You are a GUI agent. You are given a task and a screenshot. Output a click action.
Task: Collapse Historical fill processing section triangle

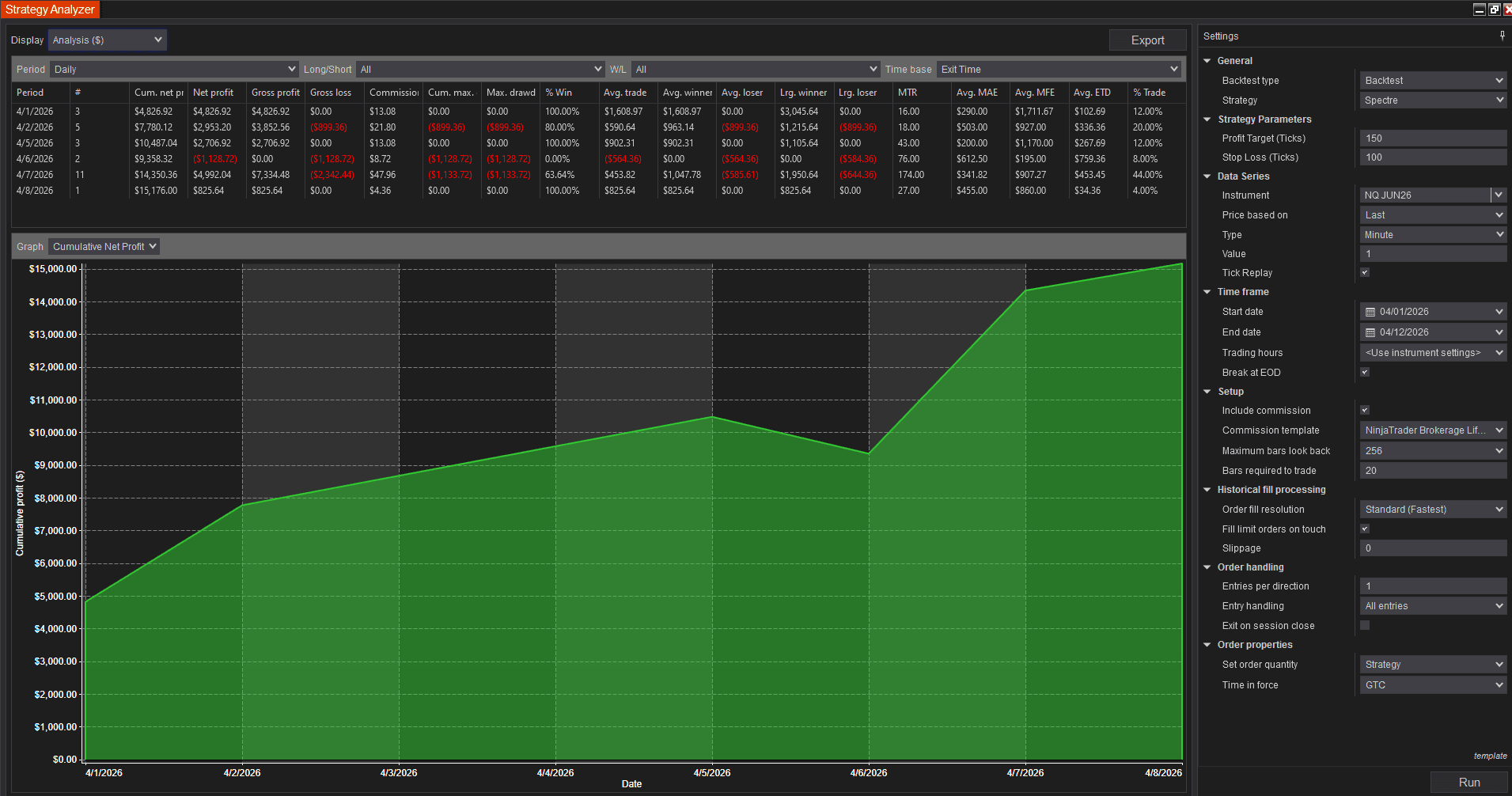pos(1207,490)
